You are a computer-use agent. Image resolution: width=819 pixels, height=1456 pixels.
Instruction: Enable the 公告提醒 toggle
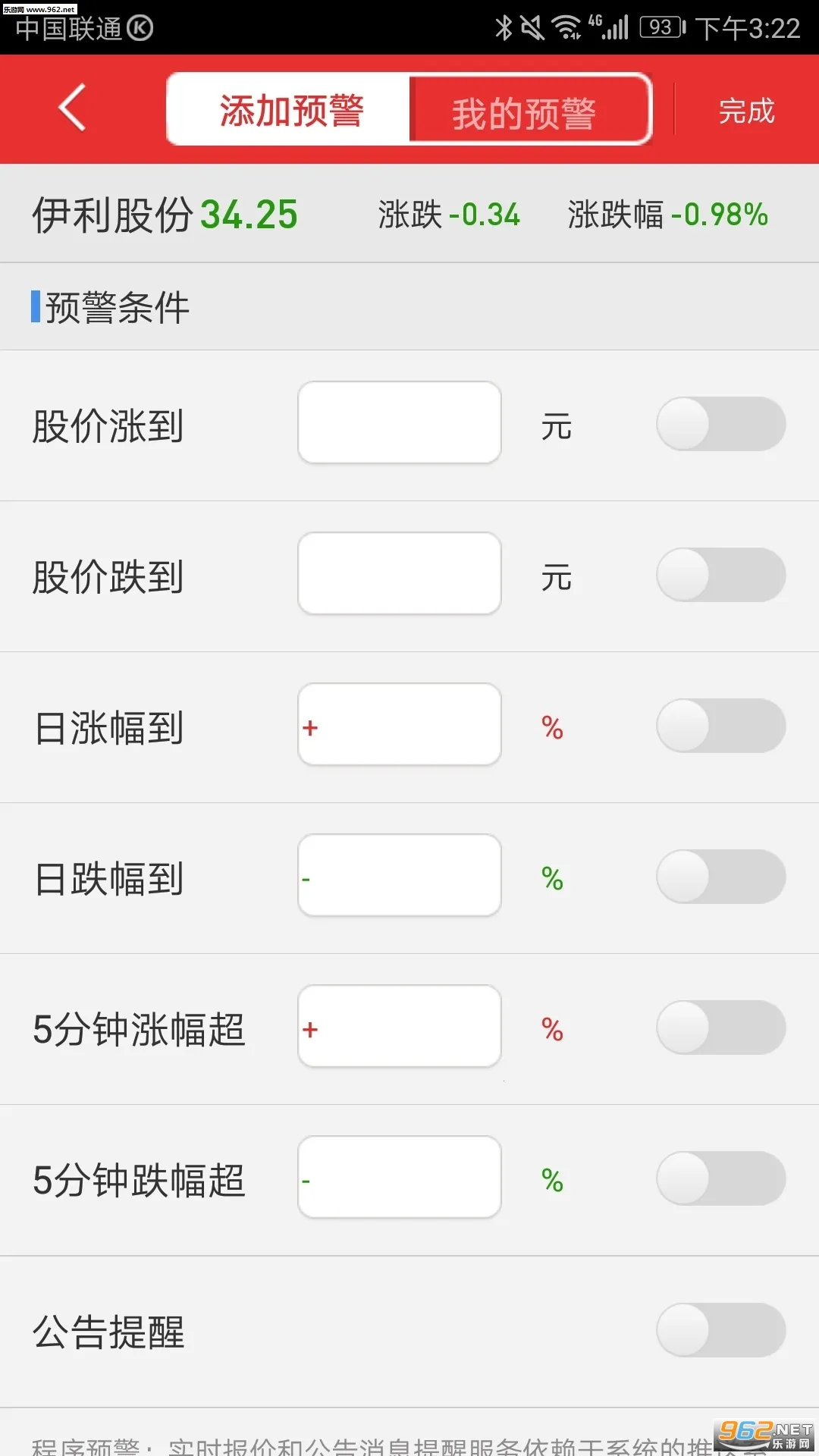coord(720,1330)
